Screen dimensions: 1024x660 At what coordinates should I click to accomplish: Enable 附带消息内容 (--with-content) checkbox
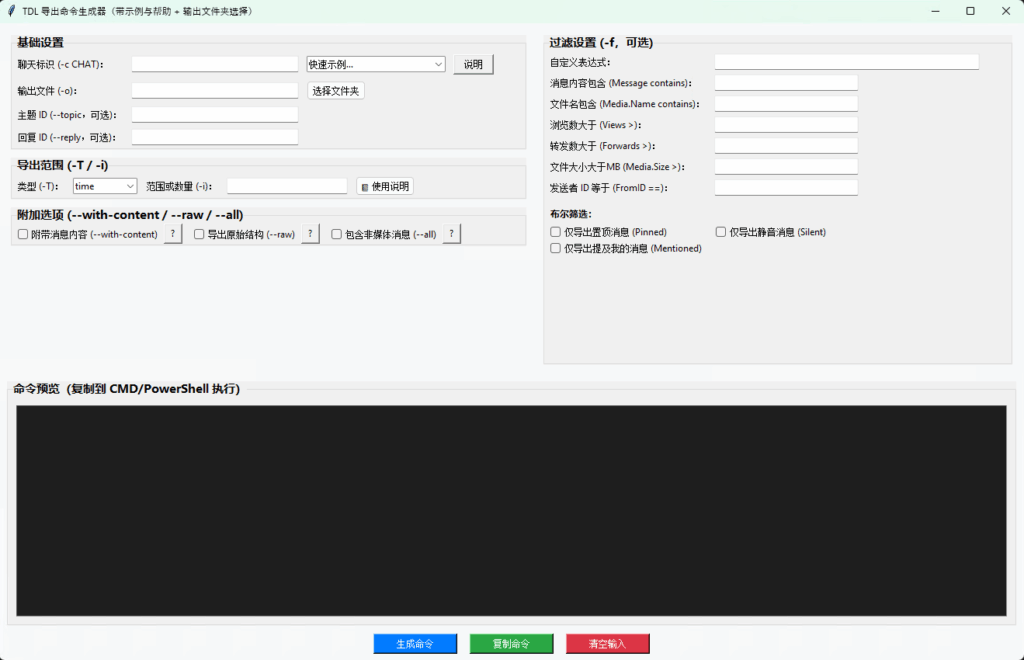click(x=23, y=234)
